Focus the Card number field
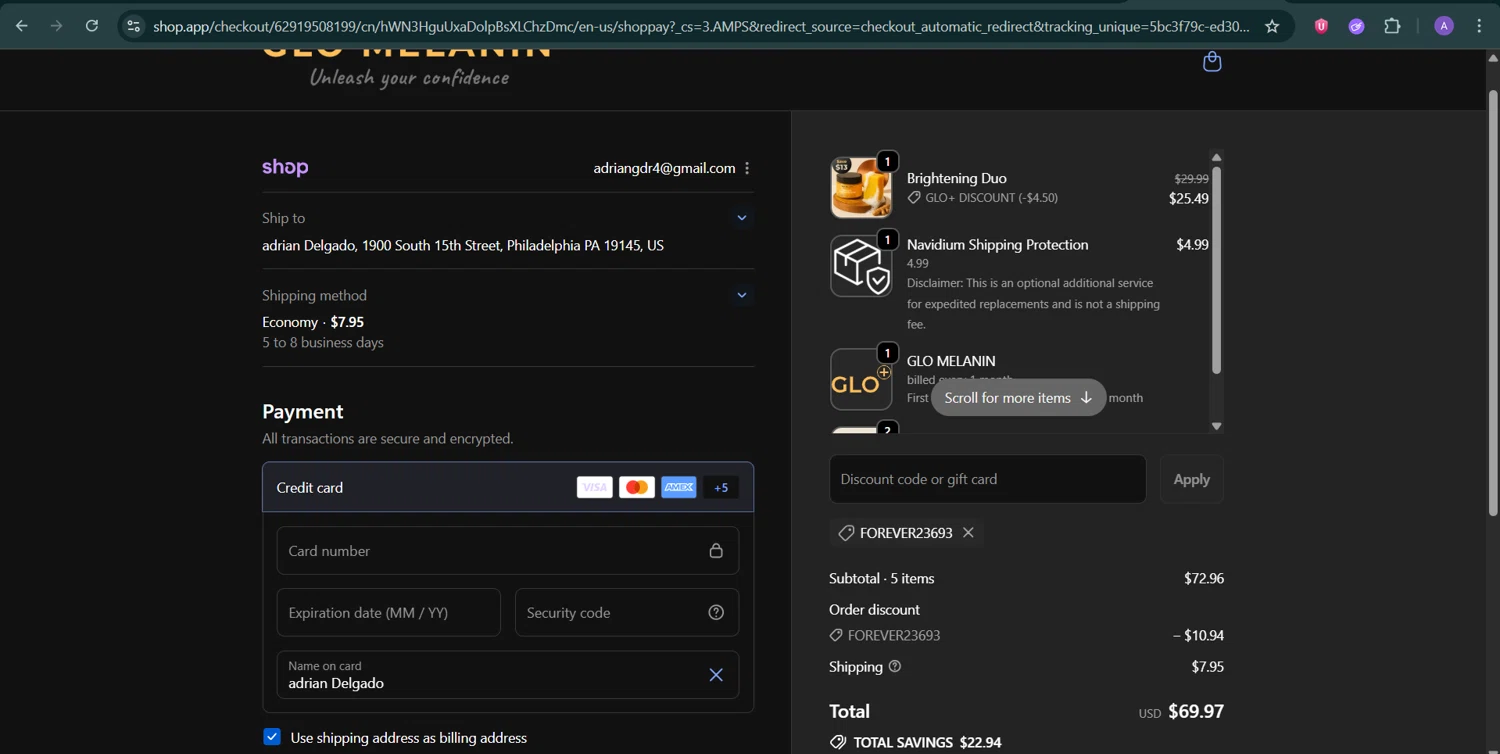 pos(508,551)
